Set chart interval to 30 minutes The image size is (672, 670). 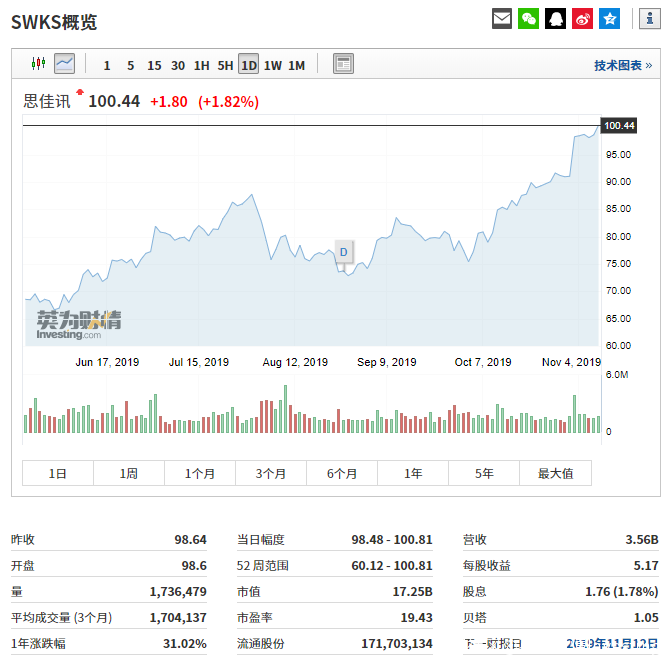(x=177, y=66)
